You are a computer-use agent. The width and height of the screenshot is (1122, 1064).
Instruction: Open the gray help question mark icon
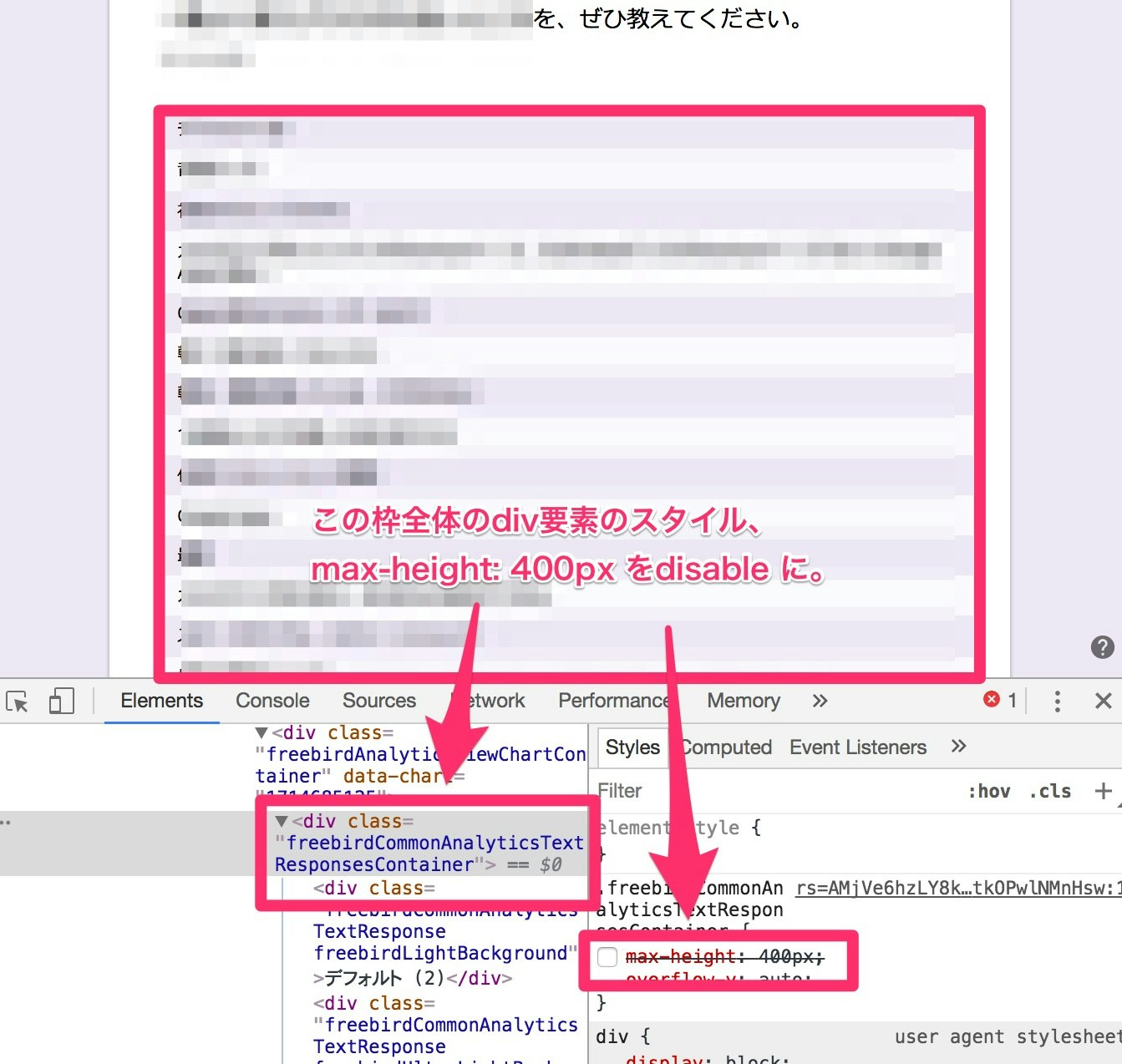pos(1102,646)
